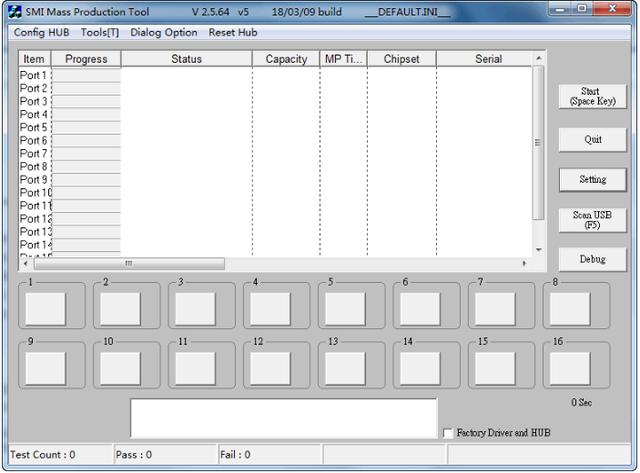Image resolution: width=640 pixels, height=473 pixels.
Task: Select the Port 10 row
Action: click(276, 193)
